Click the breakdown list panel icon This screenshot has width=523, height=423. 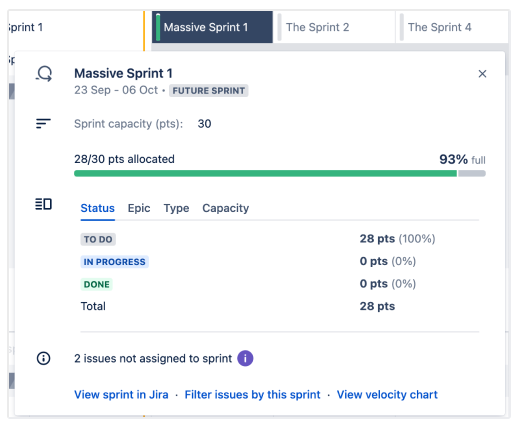coord(43,204)
